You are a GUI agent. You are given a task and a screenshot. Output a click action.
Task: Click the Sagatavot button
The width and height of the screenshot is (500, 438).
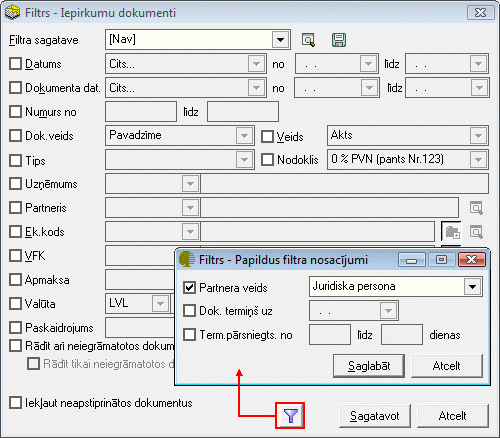375,416
